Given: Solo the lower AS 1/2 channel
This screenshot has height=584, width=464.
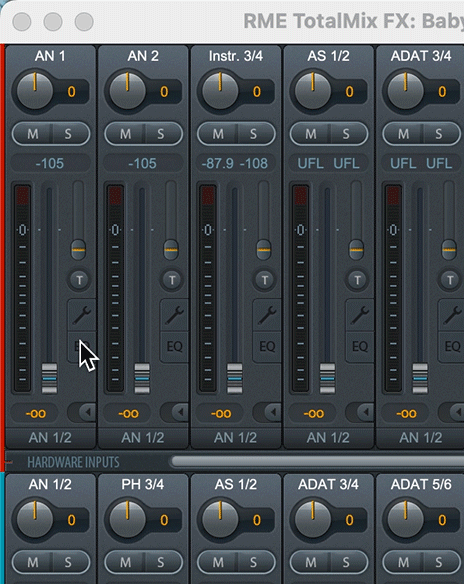Looking at the screenshot, I should [254, 562].
